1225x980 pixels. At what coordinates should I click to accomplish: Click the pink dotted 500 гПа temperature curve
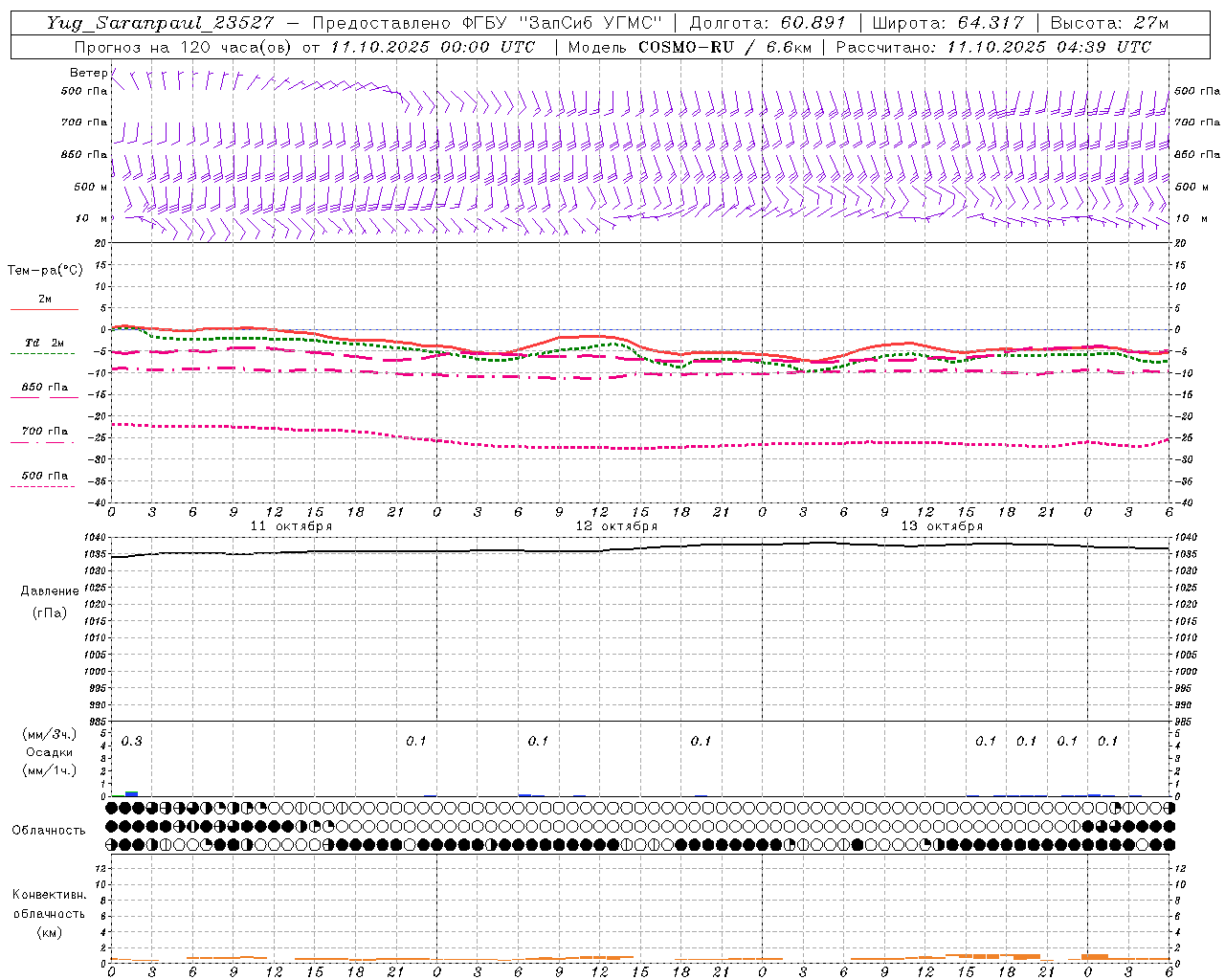point(641,447)
